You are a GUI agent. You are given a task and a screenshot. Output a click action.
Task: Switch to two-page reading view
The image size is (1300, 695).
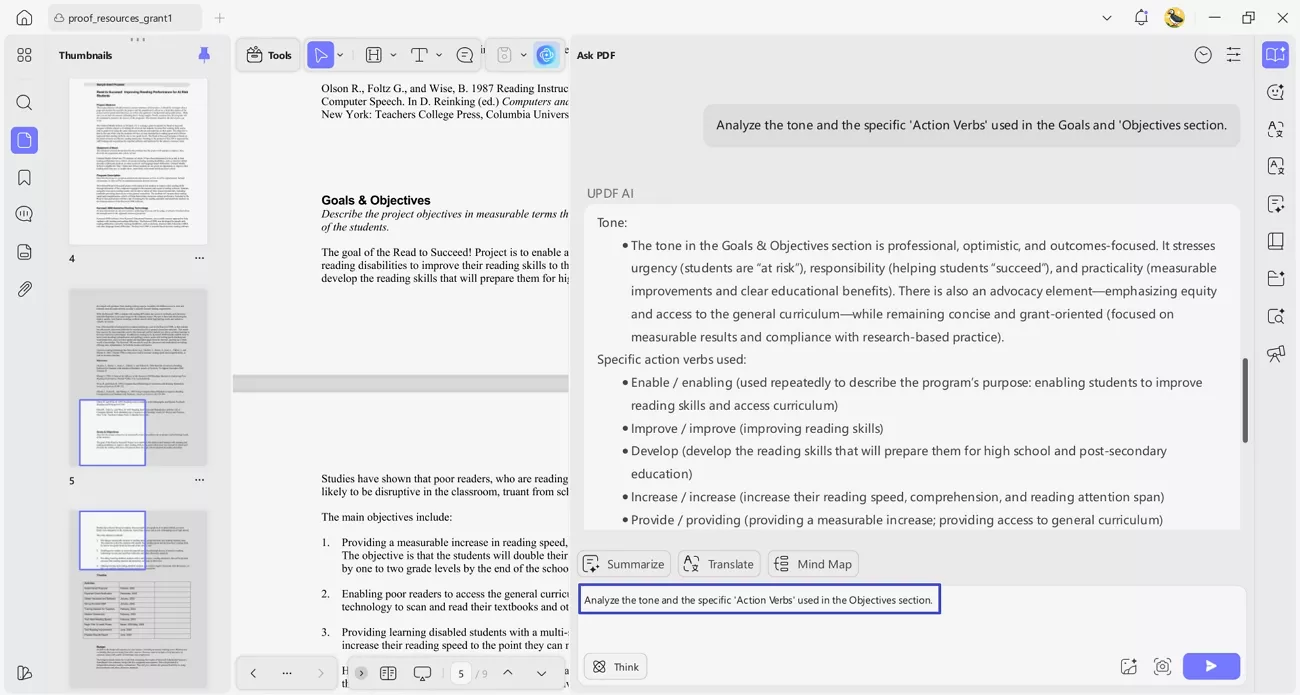388,673
